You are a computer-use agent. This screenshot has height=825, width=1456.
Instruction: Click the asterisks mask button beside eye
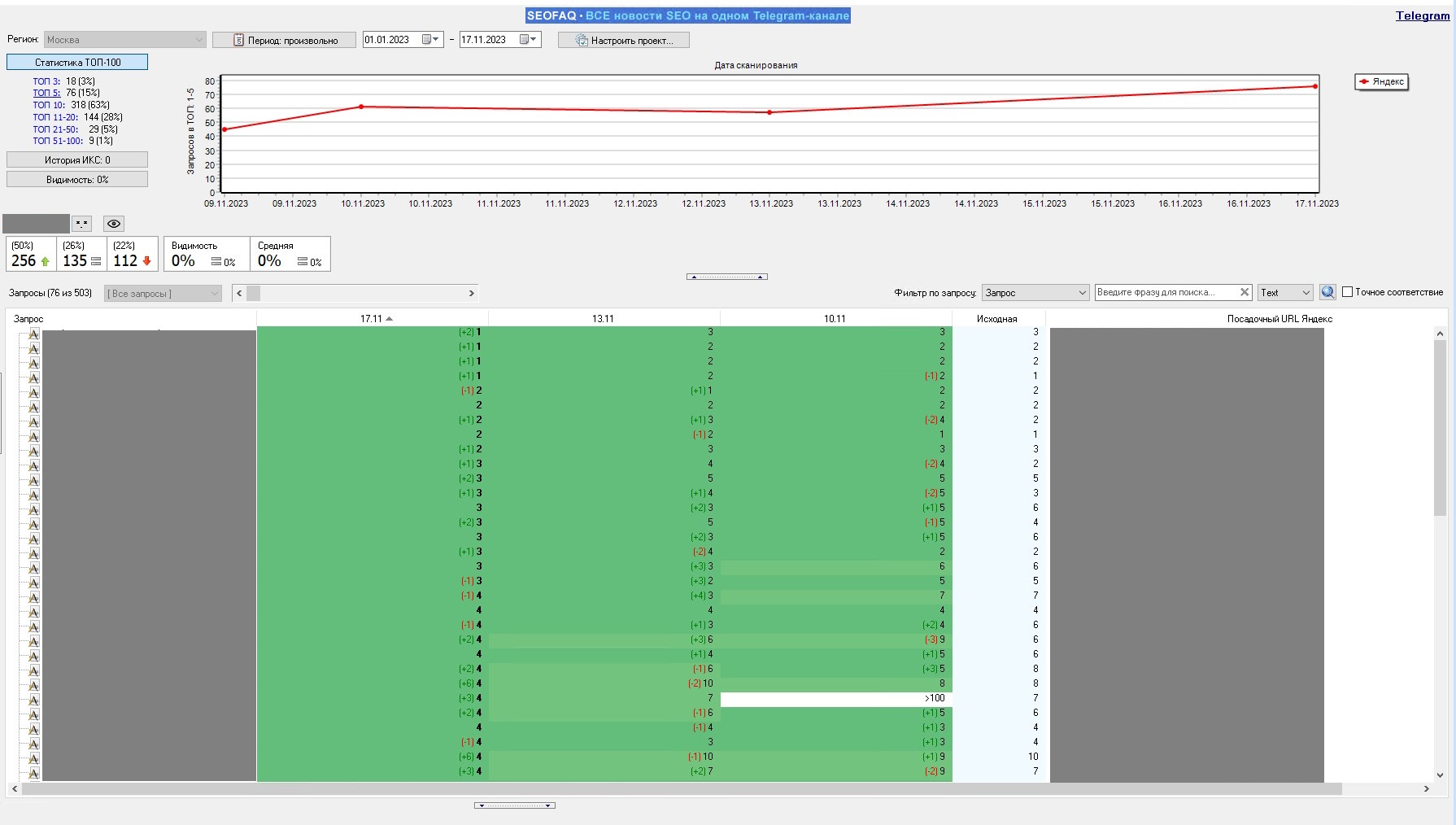click(x=82, y=224)
